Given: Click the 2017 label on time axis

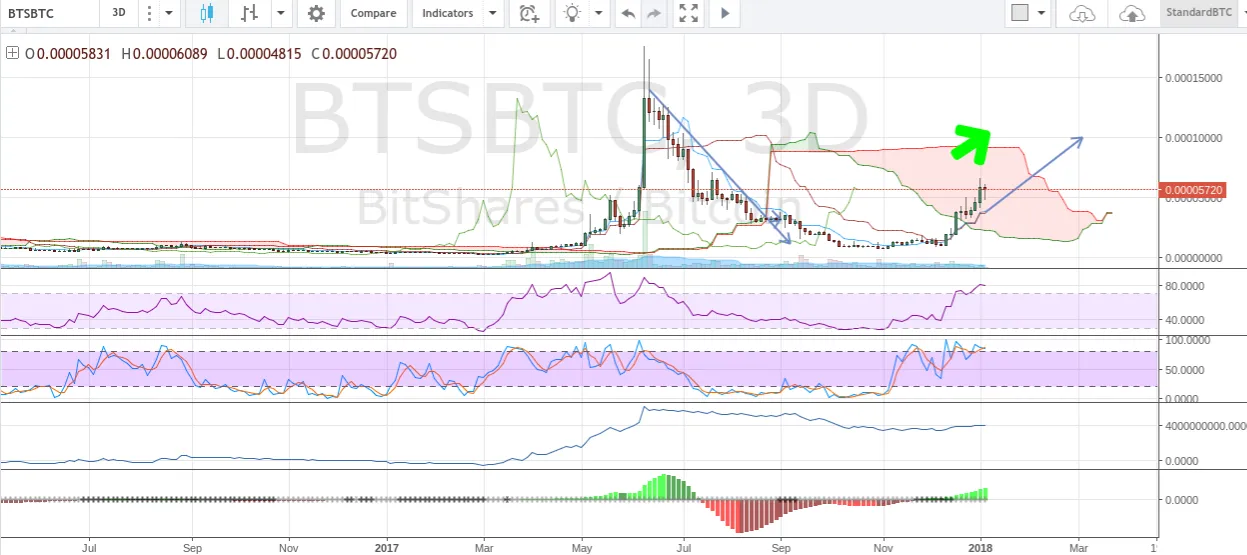Looking at the screenshot, I should point(387,549).
